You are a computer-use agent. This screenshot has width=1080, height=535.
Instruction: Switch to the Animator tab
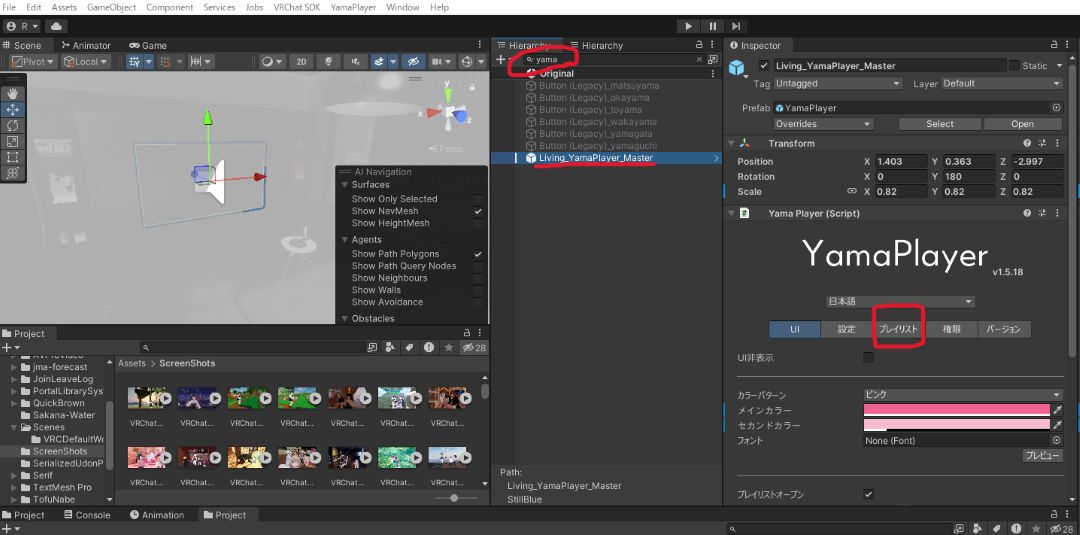86,45
